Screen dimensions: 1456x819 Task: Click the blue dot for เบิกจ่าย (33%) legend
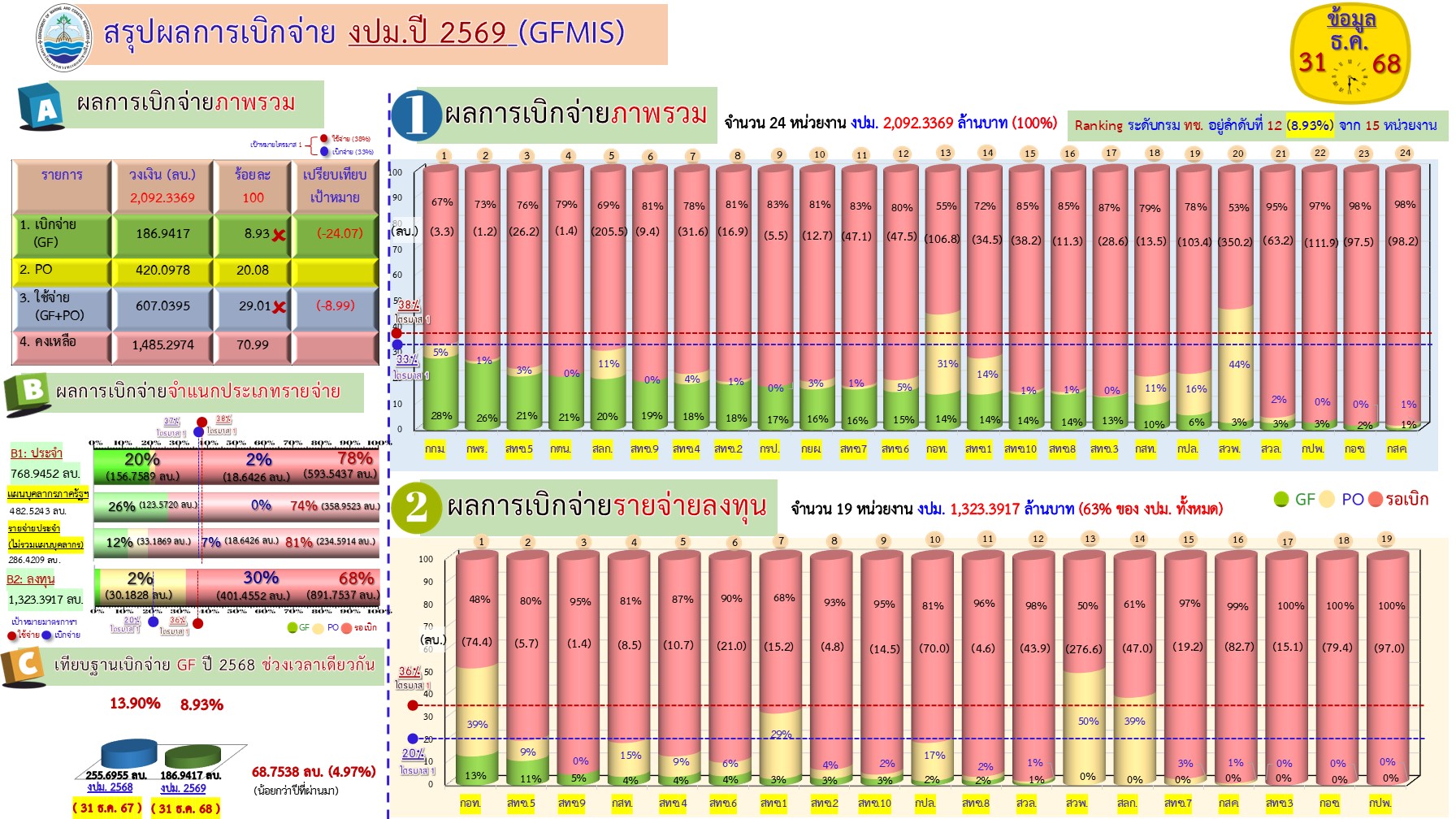click(x=324, y=151)
